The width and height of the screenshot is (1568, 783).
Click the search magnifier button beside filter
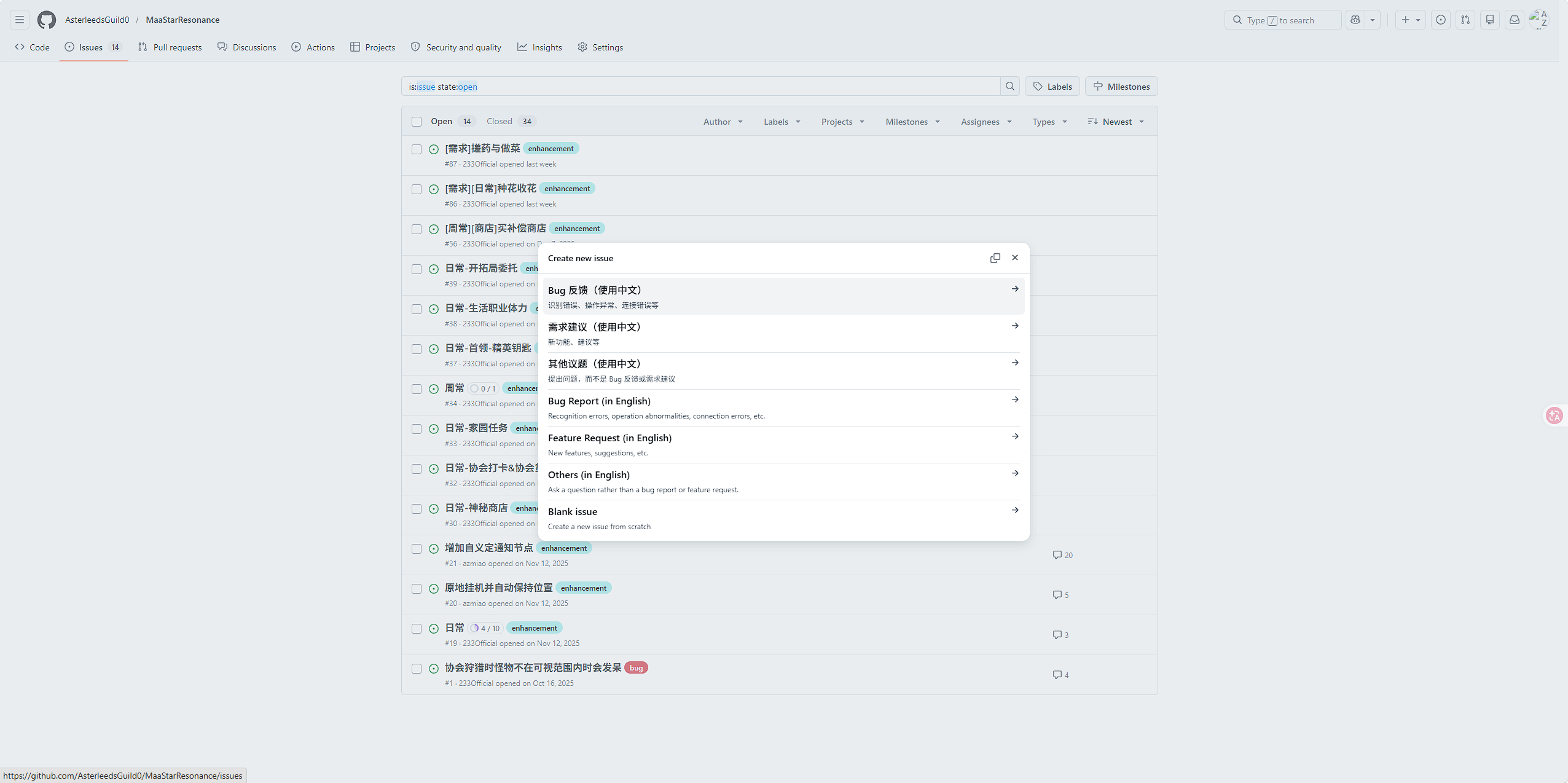[x=1010, y=87]
